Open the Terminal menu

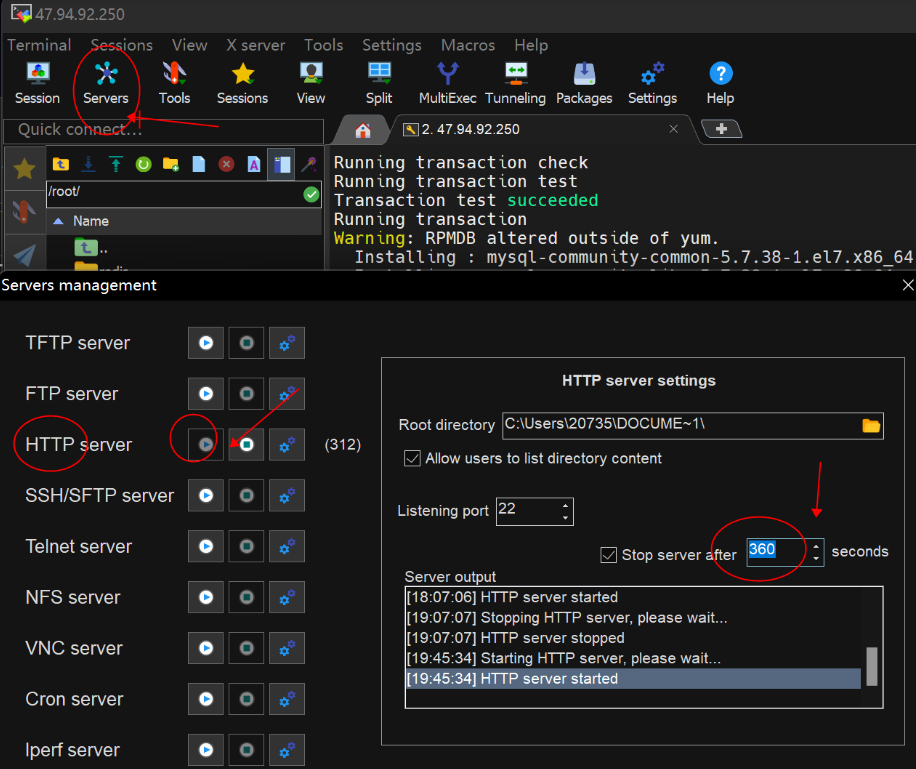[x=39, y=45]
